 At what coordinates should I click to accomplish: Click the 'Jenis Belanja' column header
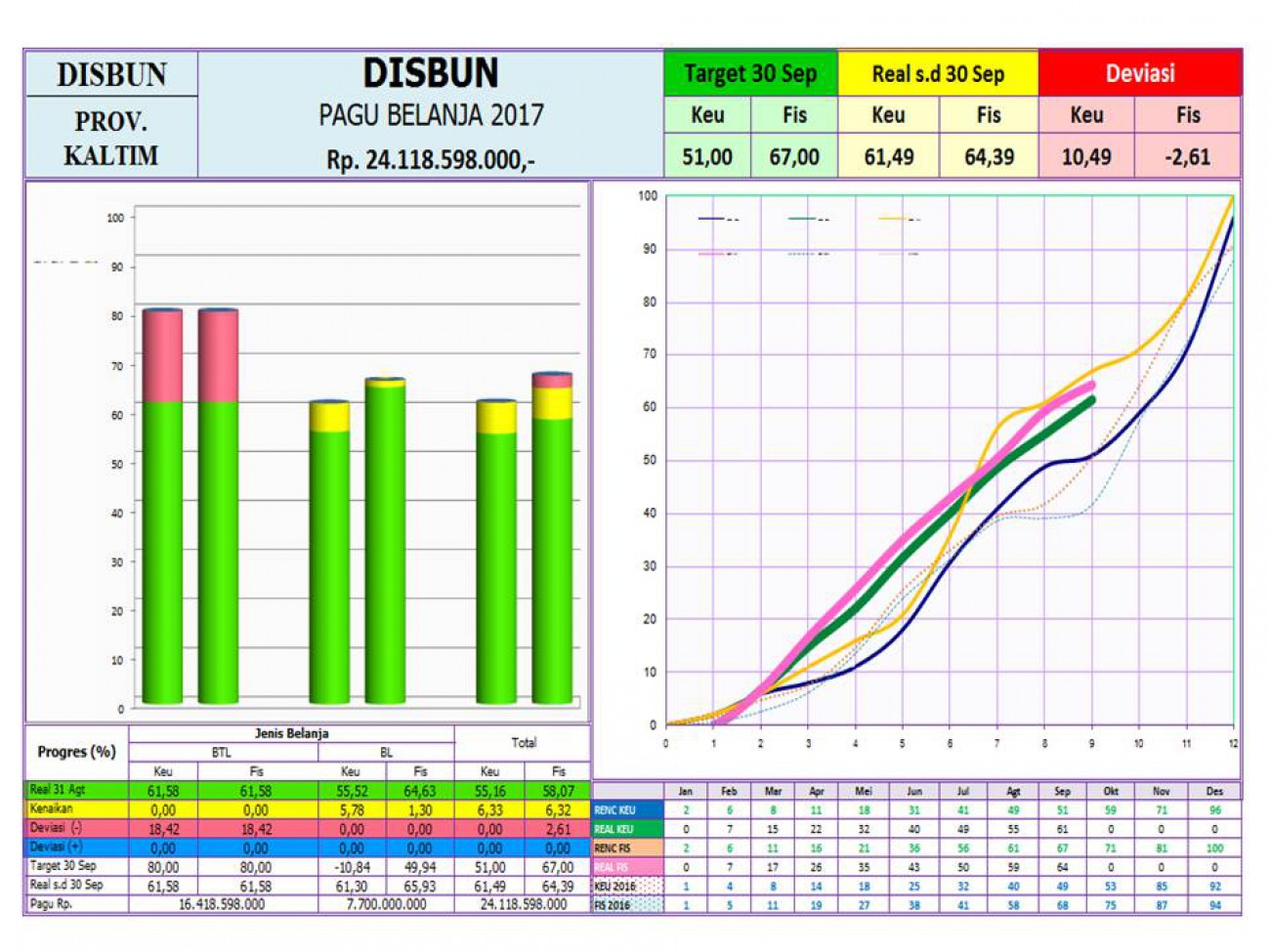[291, 733]
